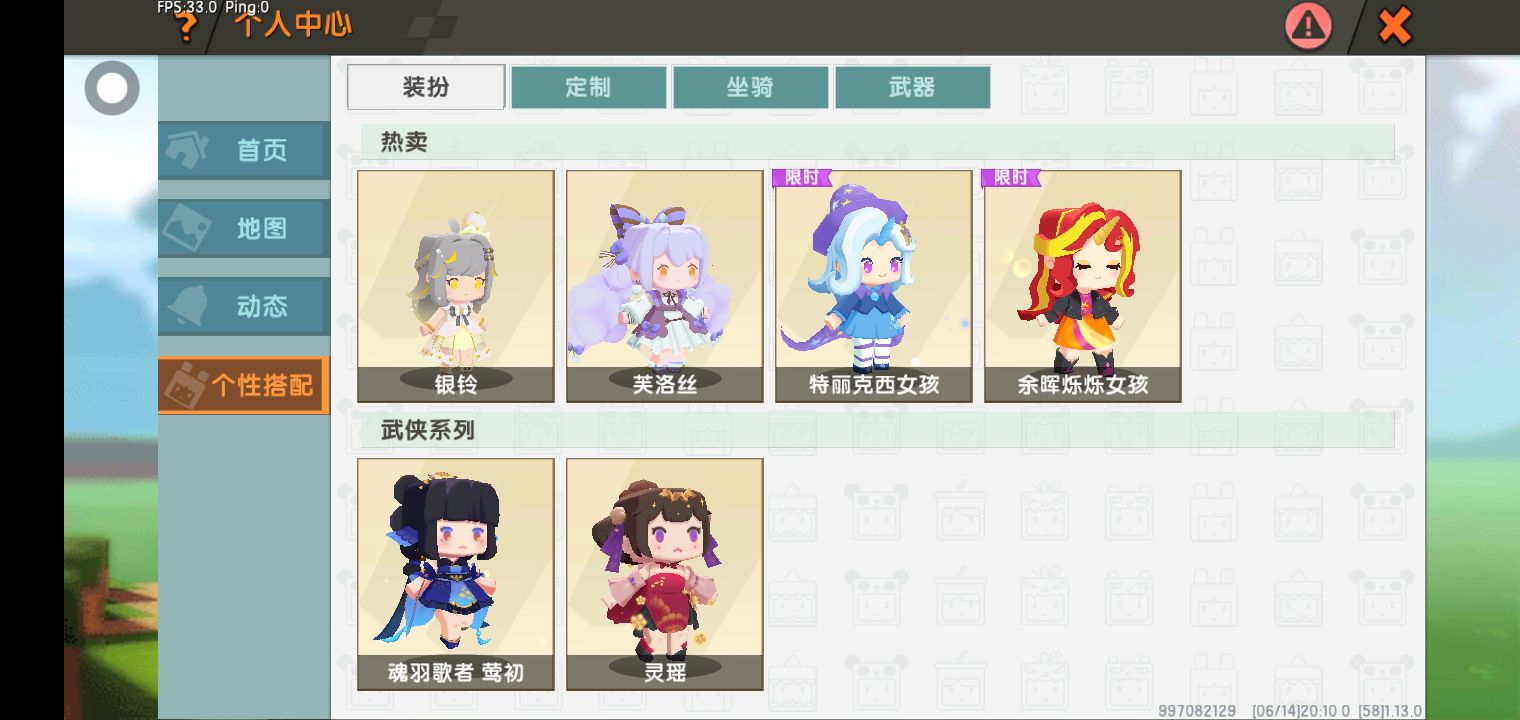The height and width of the screenshot is (720, 1520).
Task: Open the 动态 notifications section
Action: click(243, 306)
